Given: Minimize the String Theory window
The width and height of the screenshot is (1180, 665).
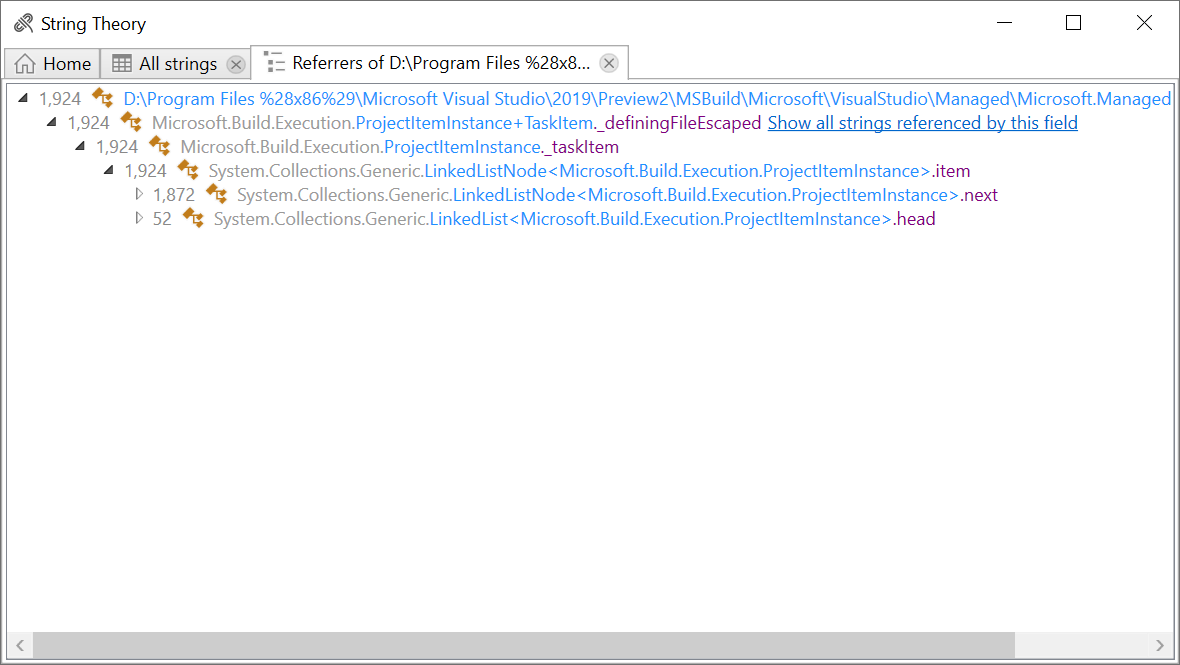Looking at the screenshot, I should (1004, 23).
